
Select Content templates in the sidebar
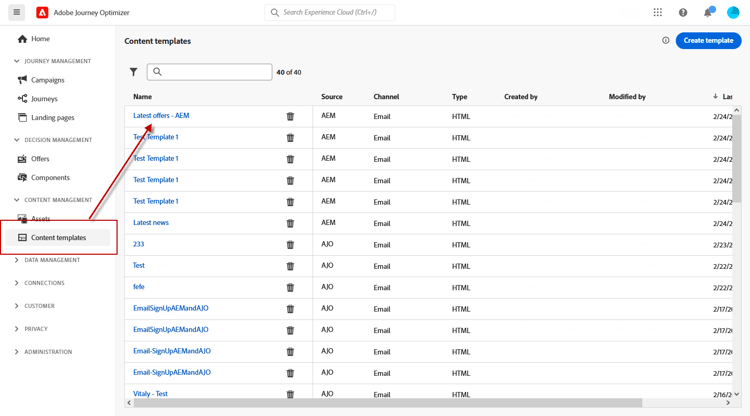58,238
